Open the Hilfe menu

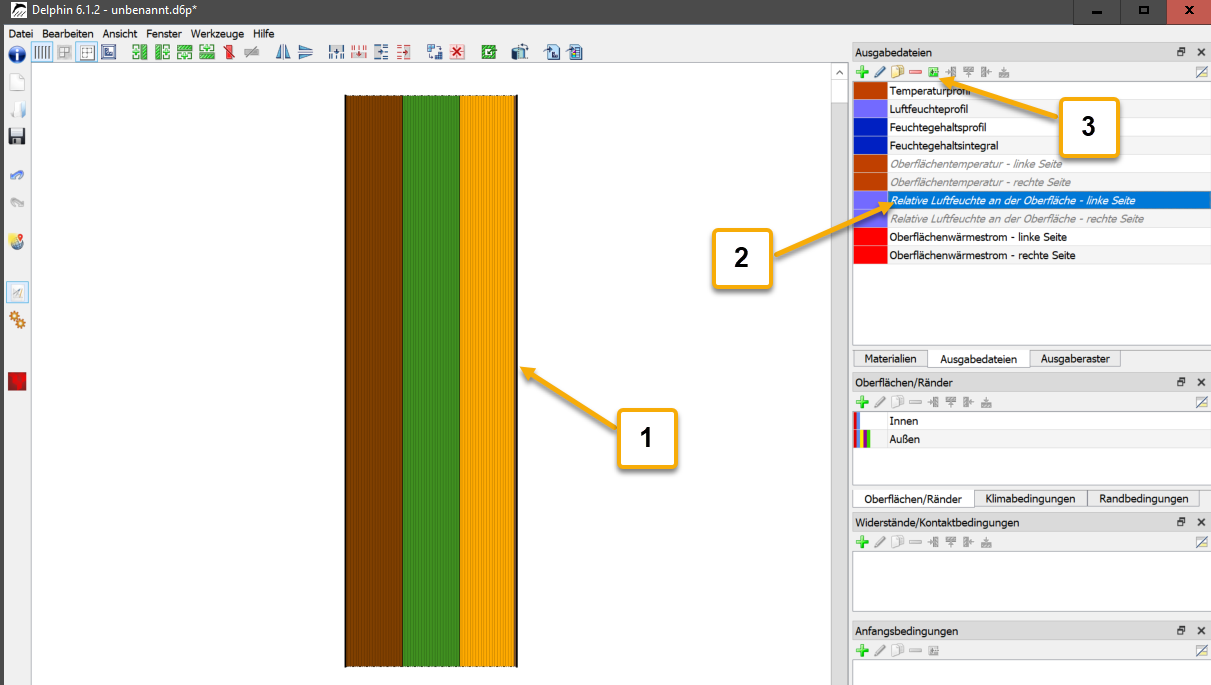(263, 34)
